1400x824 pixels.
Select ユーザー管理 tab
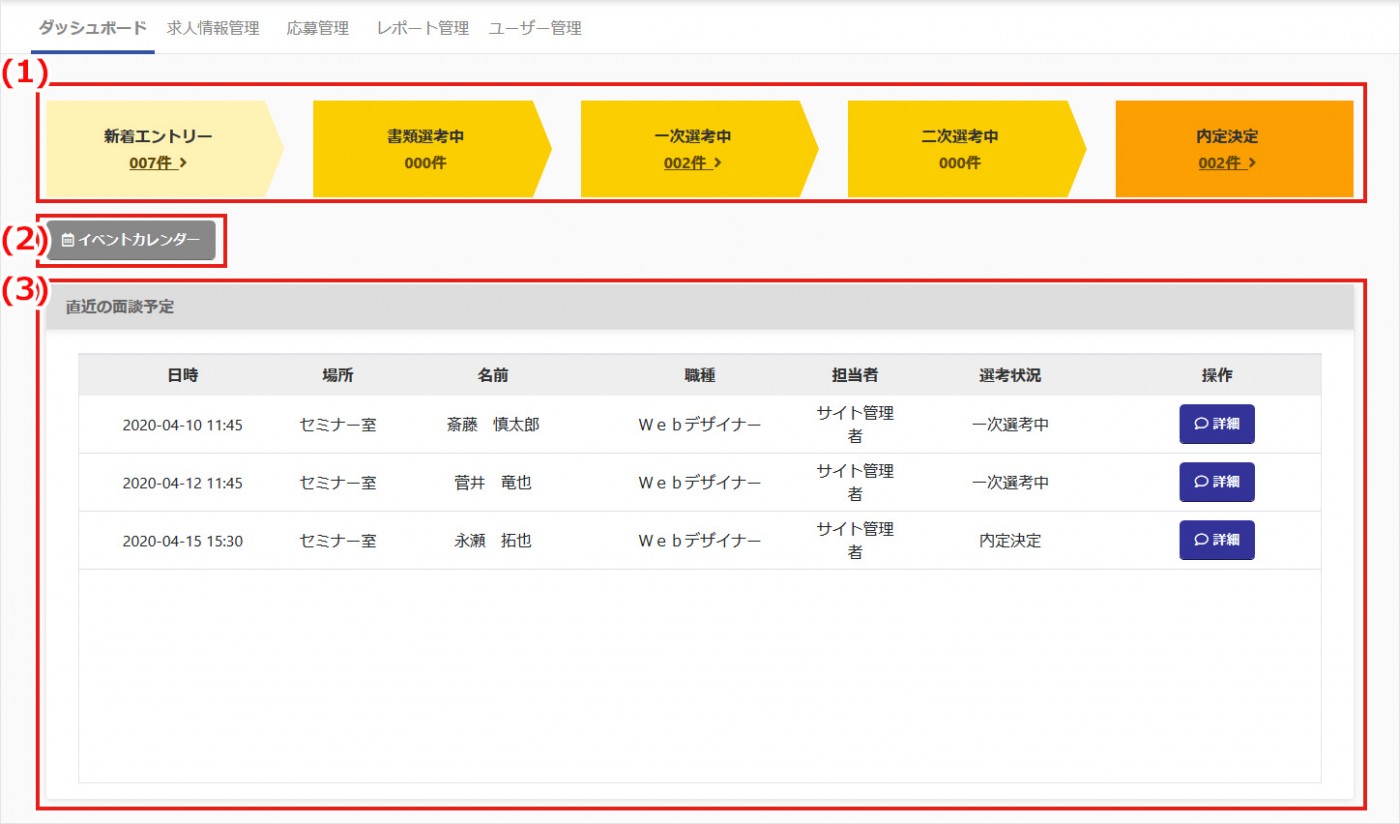coord(535,28)
